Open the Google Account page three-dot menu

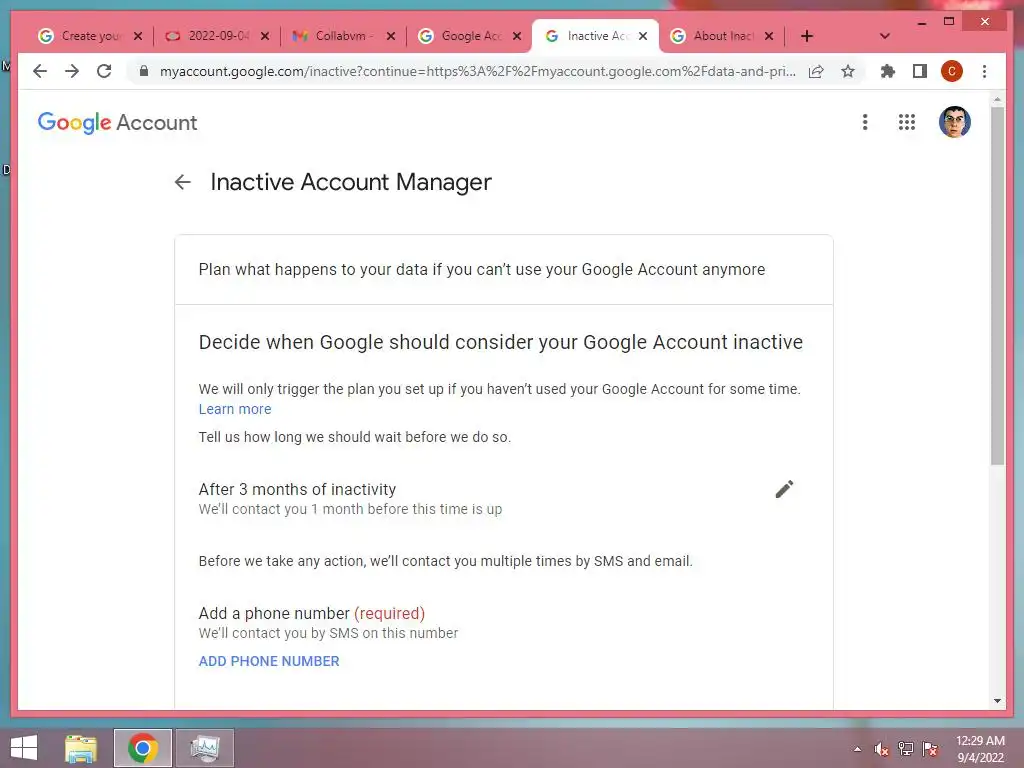click(865, 122)
